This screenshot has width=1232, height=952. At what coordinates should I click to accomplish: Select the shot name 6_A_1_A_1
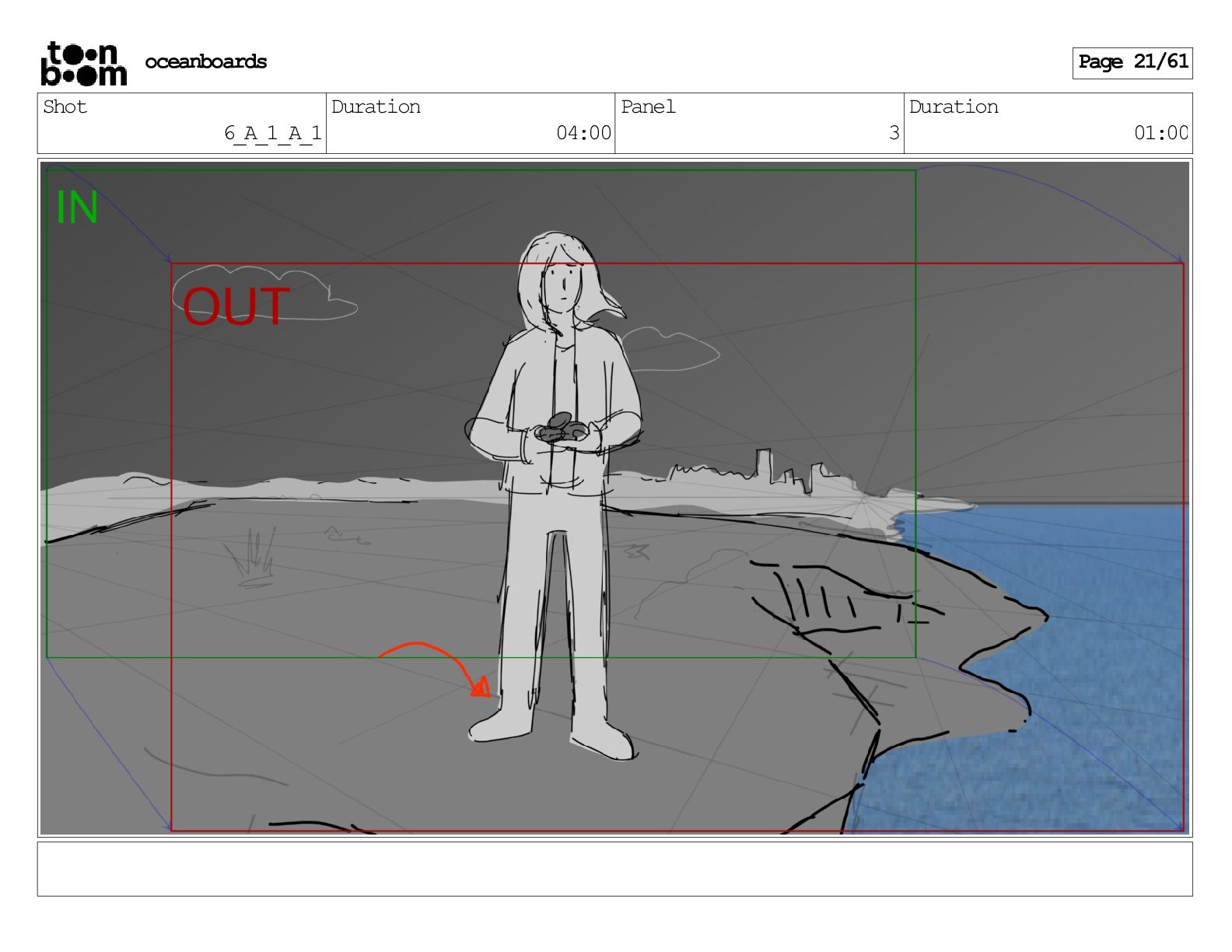[273, 133]
